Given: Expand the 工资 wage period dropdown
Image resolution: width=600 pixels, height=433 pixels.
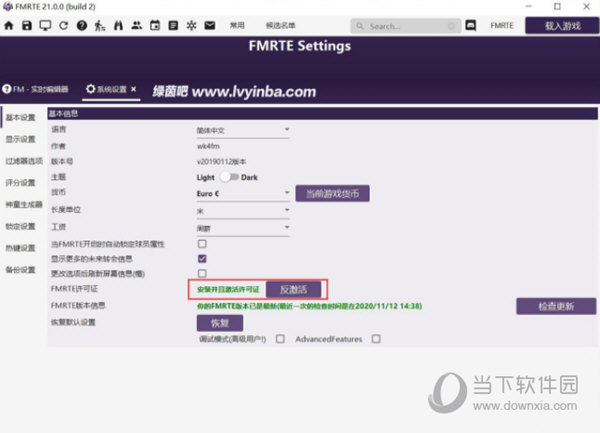Looking at the screenshot, I should click(242, 227).
